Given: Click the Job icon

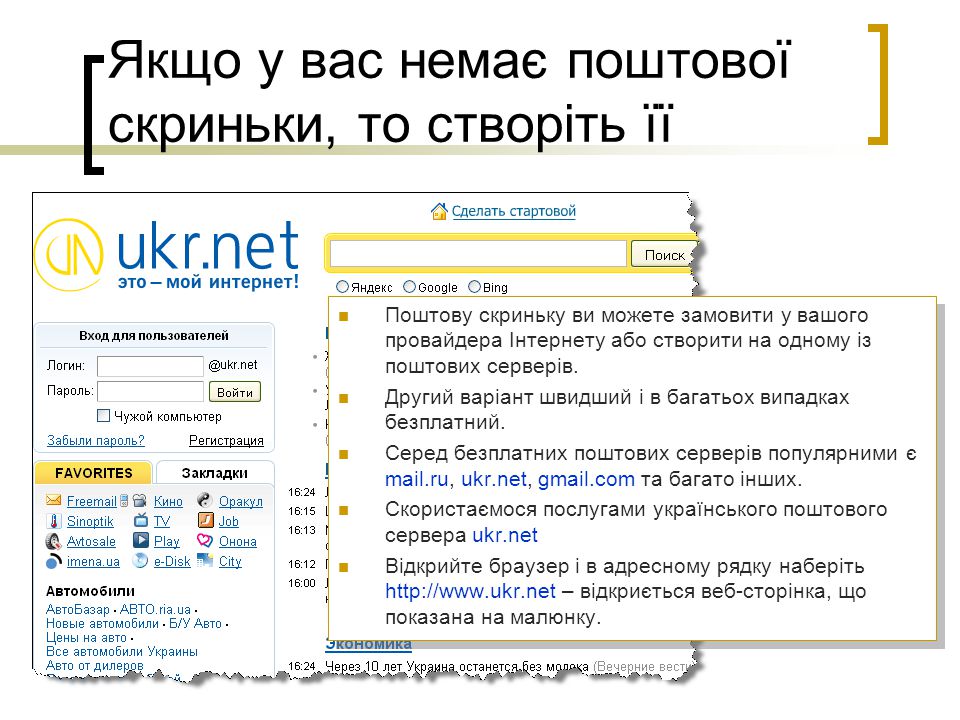Looking at the screenshot, I should (x=205, y=520).
